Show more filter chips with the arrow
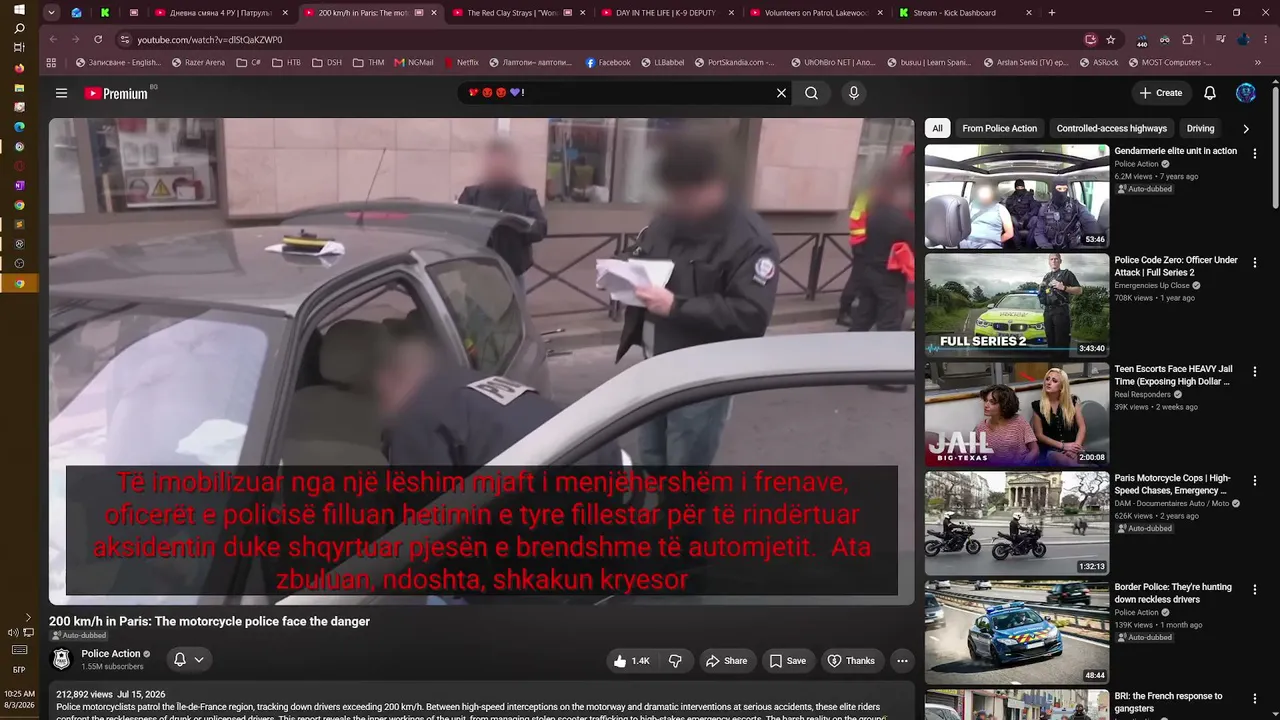This screenshot has height=720, width=1280. coord(1246,128)
